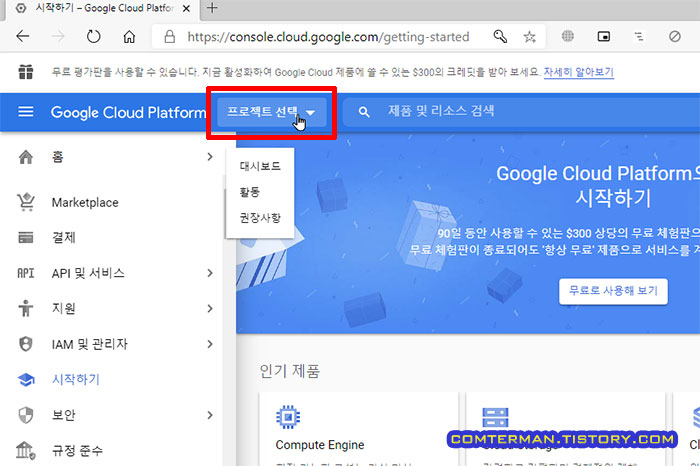
Task: Click the 자세히 알아보기 link
Action: [579, 72]
